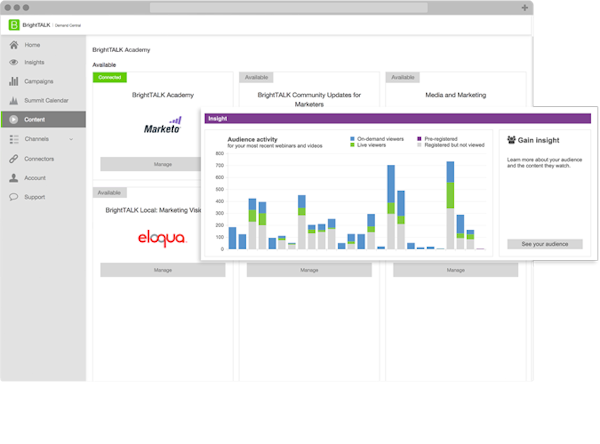Click the See your audience button
600x444 pixels.
tap(545, 244)
